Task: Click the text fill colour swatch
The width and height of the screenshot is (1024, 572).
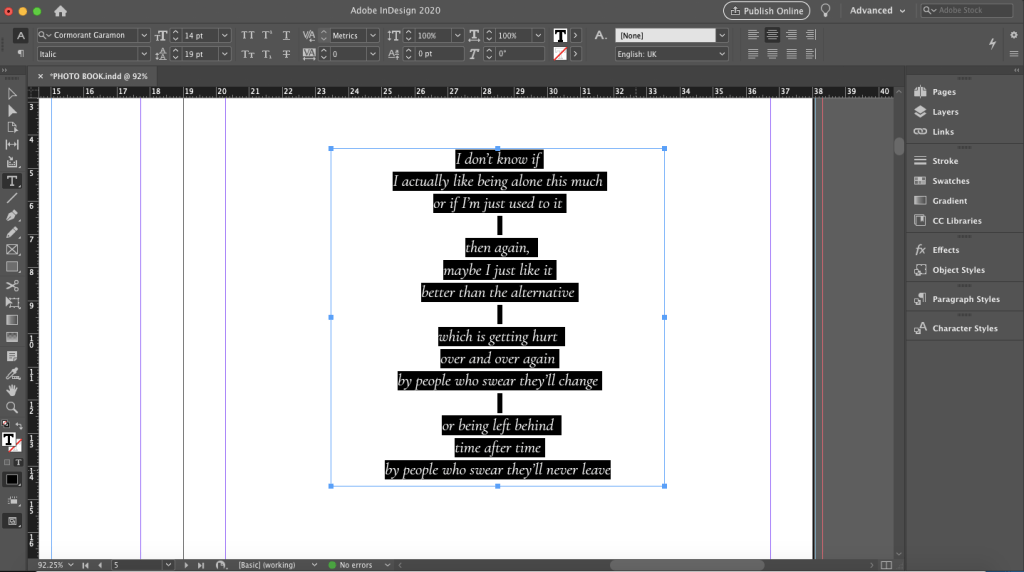Action: [x=560, y=35]
